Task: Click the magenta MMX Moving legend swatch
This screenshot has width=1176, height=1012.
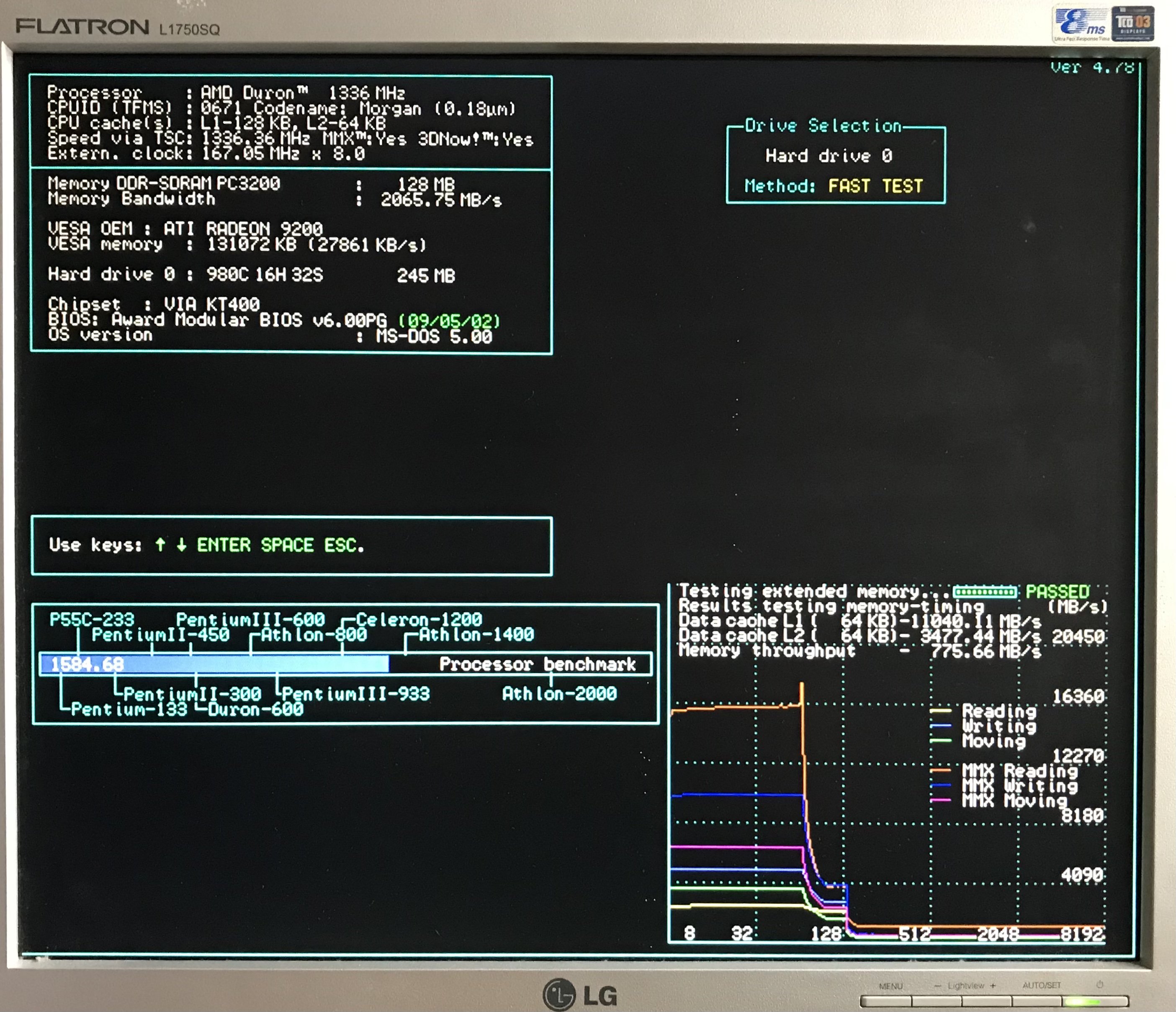Action: click(x=940, y=800)
